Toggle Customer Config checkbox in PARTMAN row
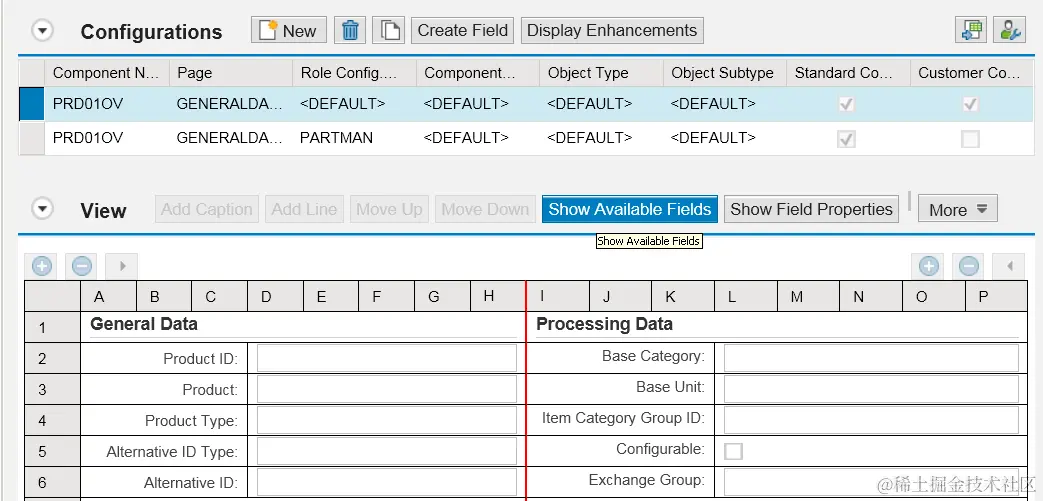Screen dimensions: 1043x501 click(x=970, y=139)
